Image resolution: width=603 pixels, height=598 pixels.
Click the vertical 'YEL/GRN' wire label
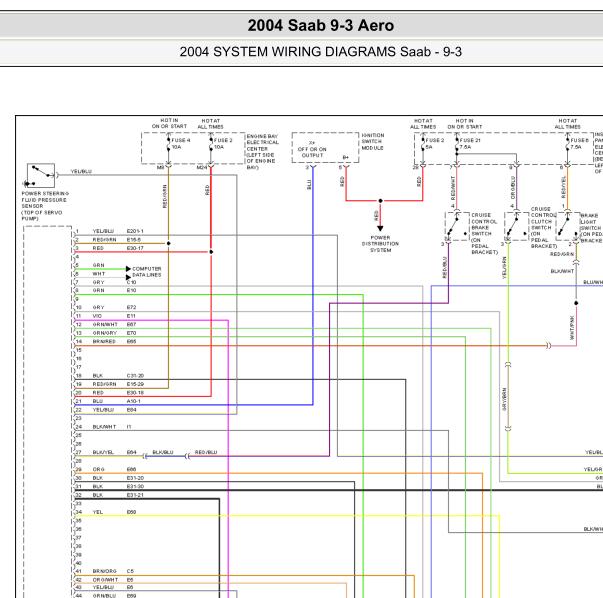504,268
